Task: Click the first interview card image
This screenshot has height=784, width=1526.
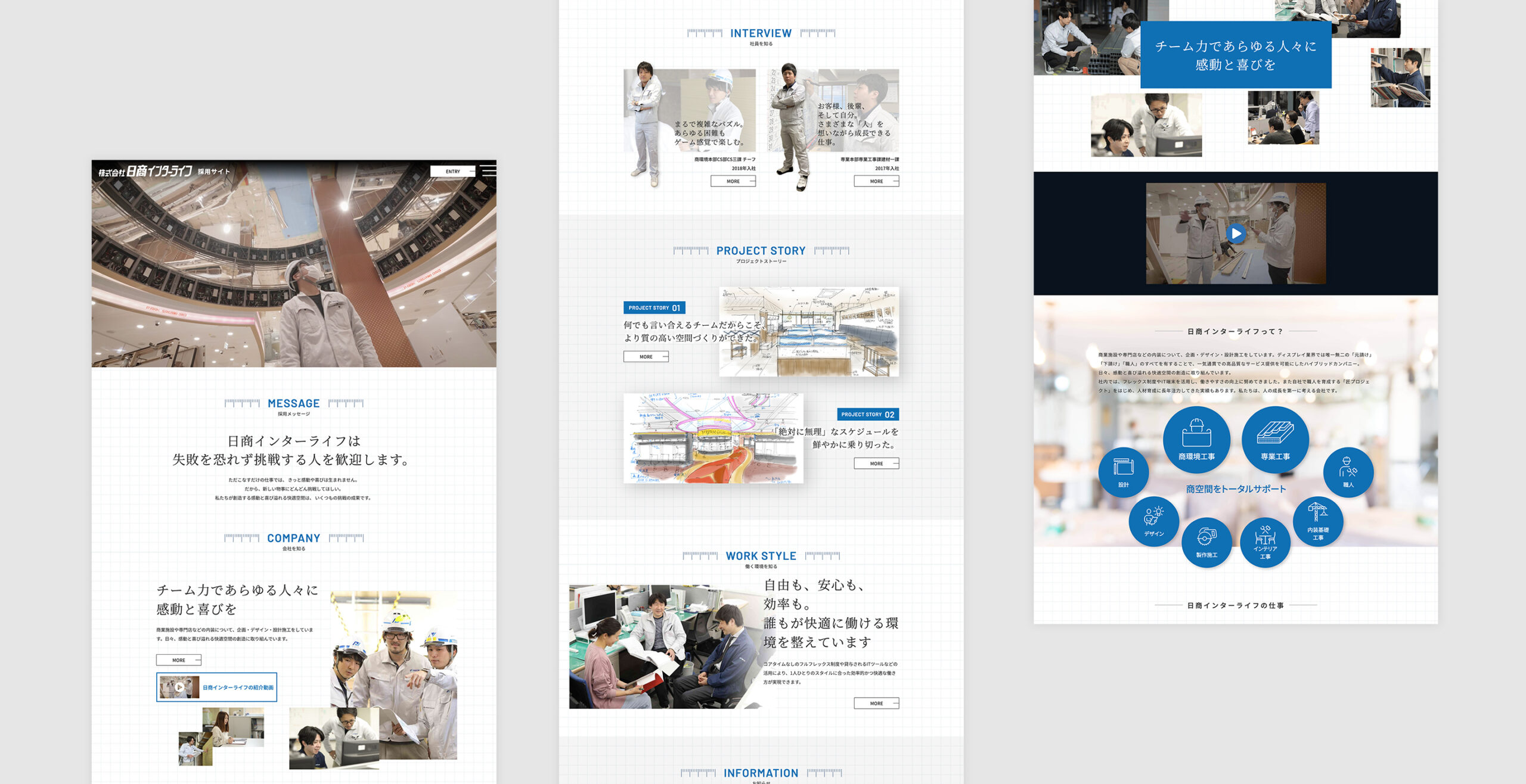Action: [x=690, y=110]
